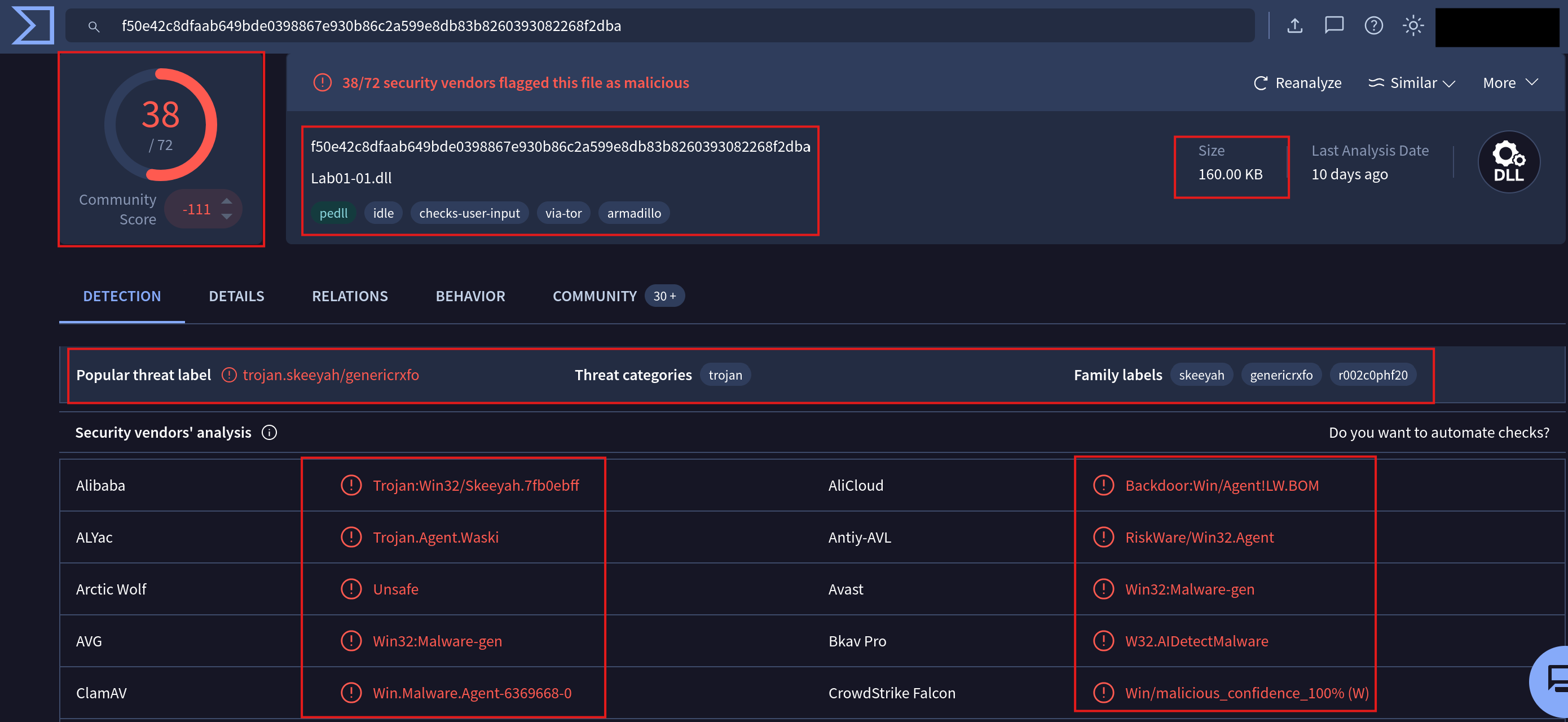The image size is (1568, 722).
Task: Click the Reanalyze button
Action: [x=1297, y=83]
